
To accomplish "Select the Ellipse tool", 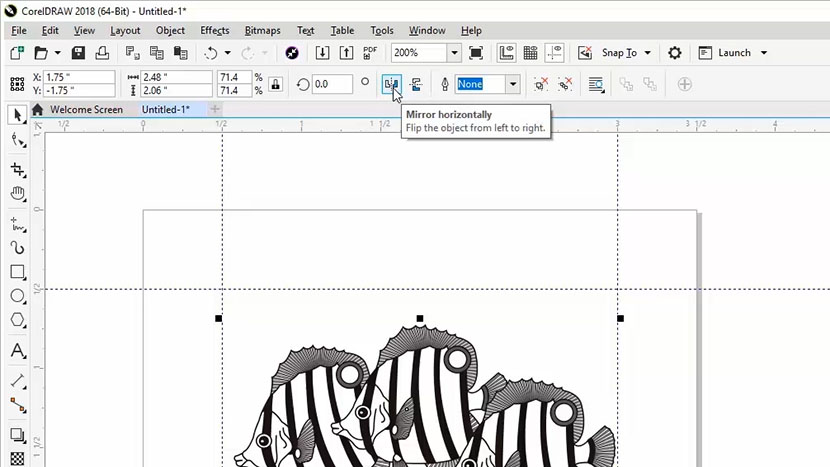I will coord(17,297).
